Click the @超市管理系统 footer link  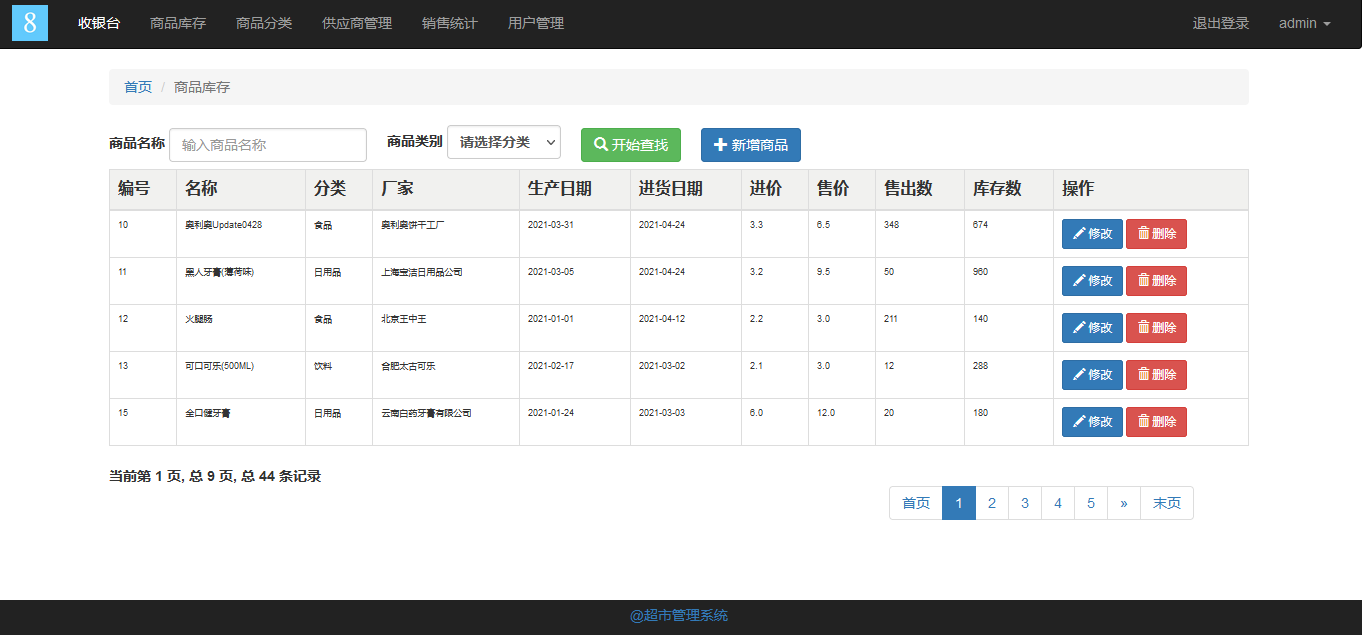(679, 615)
